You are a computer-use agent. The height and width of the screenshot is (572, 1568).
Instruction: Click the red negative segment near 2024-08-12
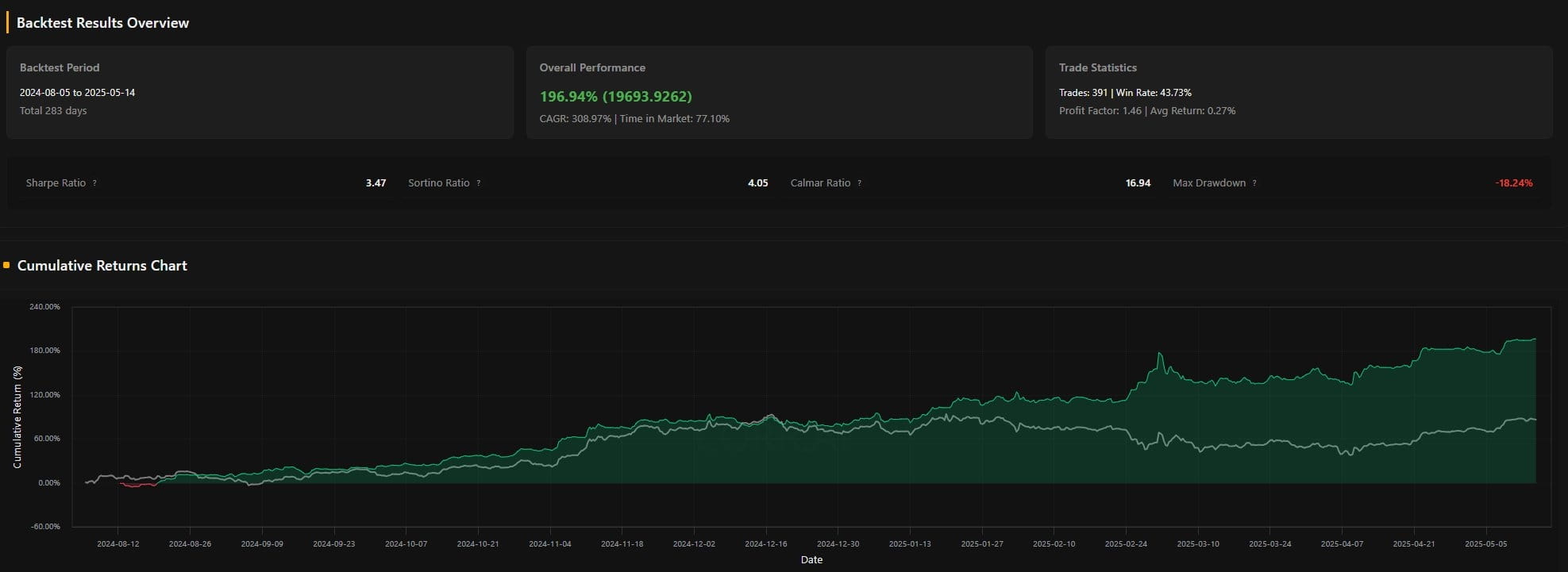point(136,485)
